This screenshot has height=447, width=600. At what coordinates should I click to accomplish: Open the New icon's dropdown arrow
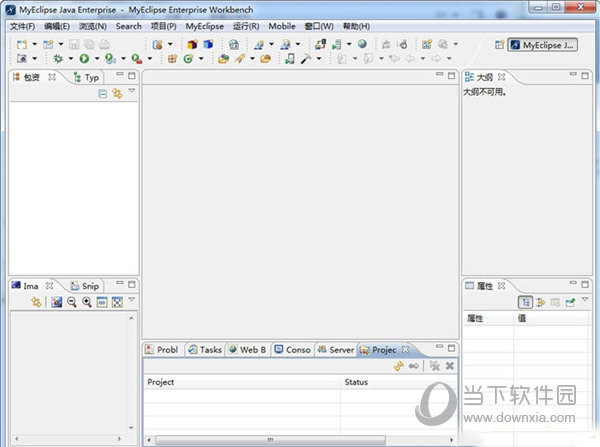(34, 44)
